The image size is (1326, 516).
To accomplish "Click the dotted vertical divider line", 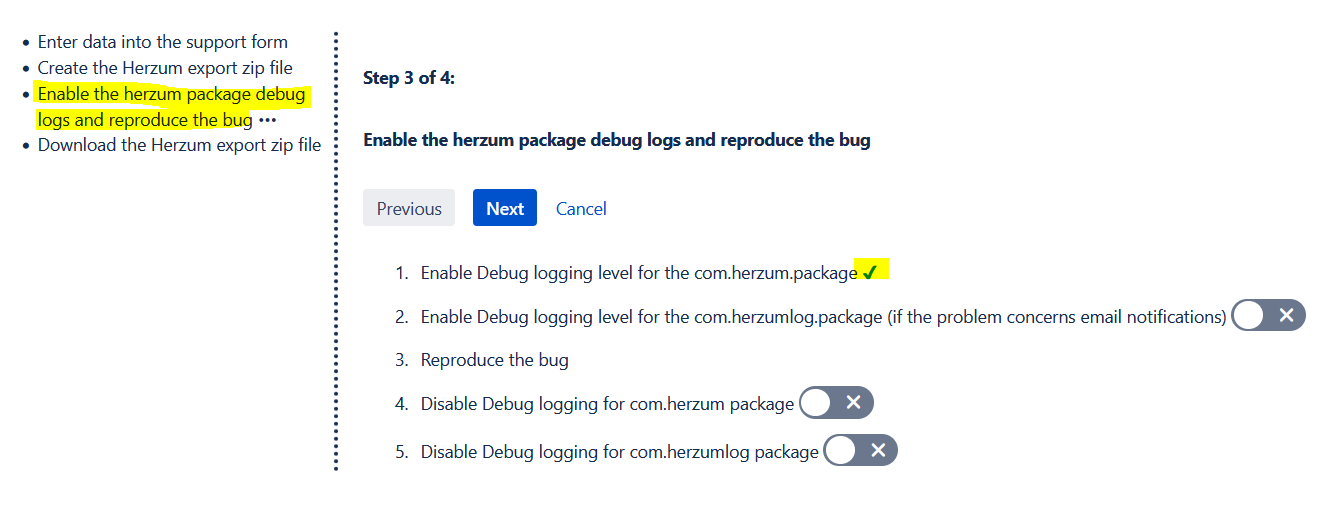I will click(337, 250).
